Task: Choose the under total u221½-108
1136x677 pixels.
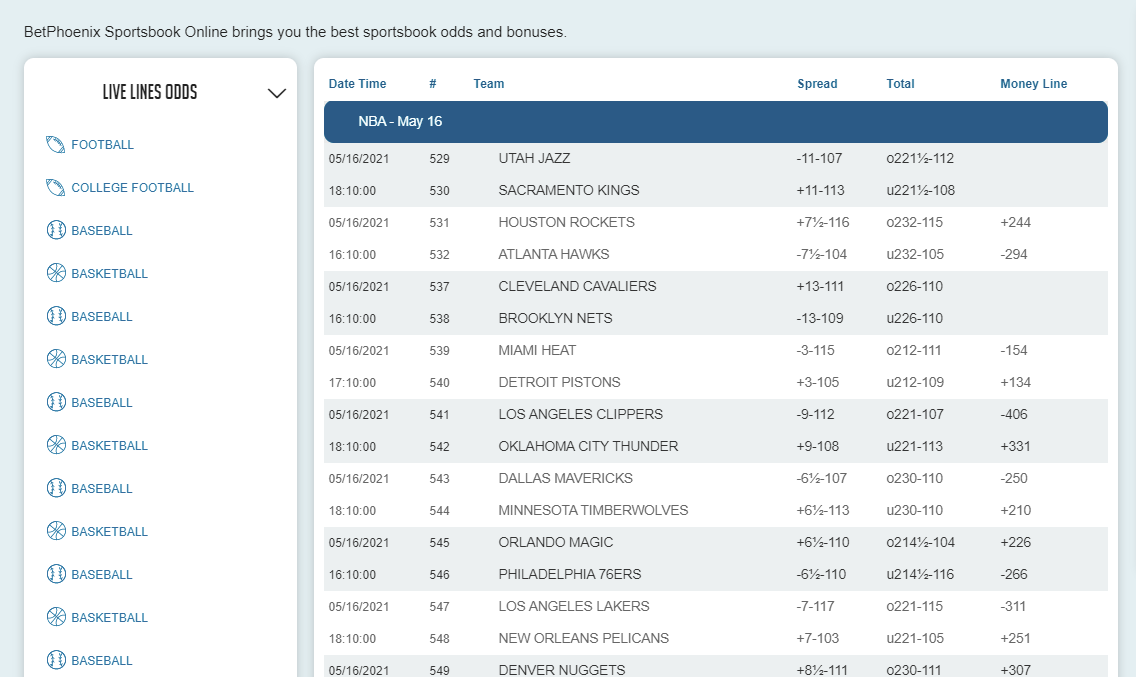Action: tap(921, 191)
